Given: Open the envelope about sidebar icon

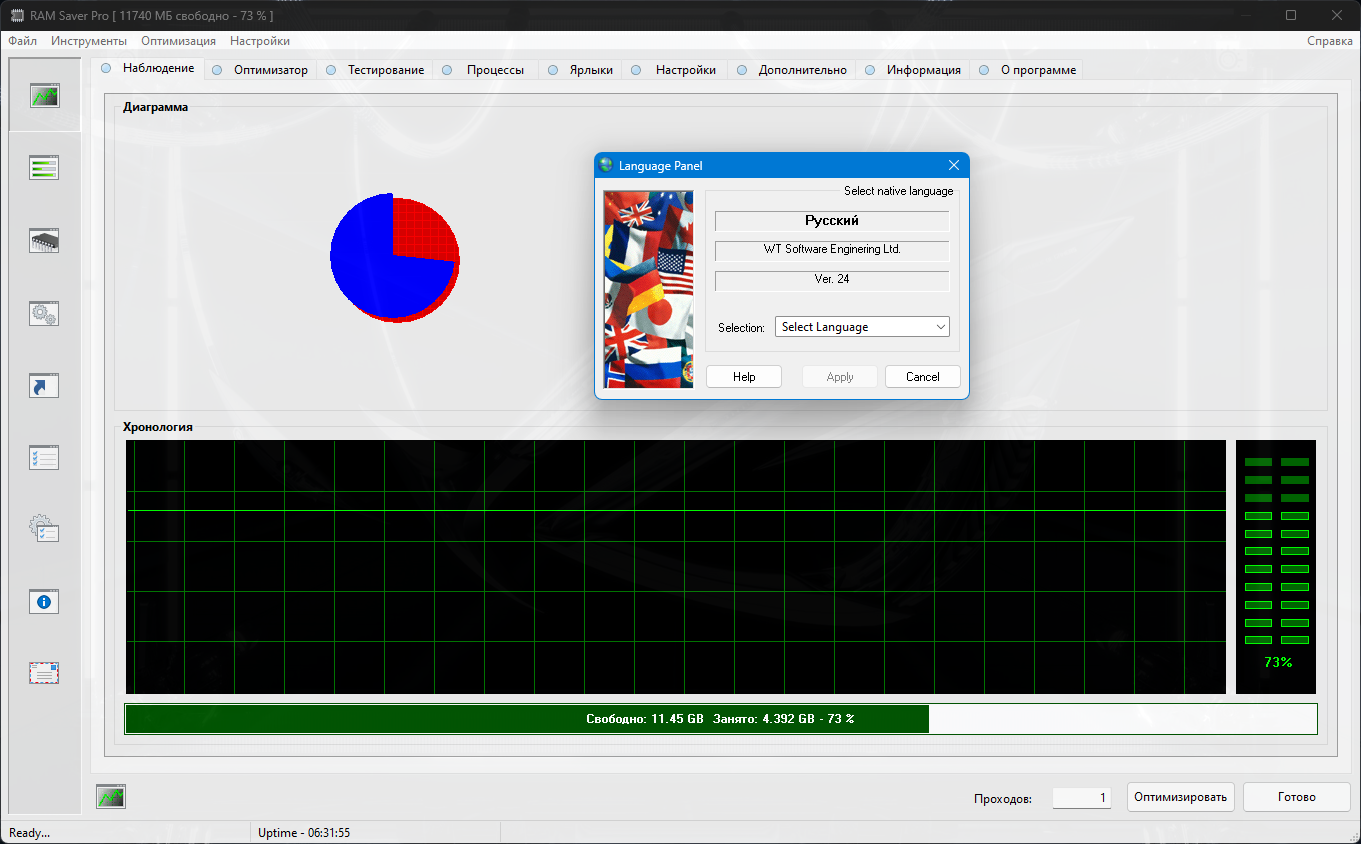Looking at the screenshot, I should coord(44,673).
